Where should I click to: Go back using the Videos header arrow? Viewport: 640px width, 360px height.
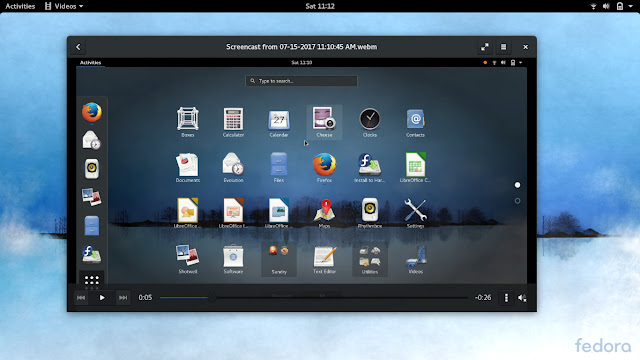click(78, 47)
